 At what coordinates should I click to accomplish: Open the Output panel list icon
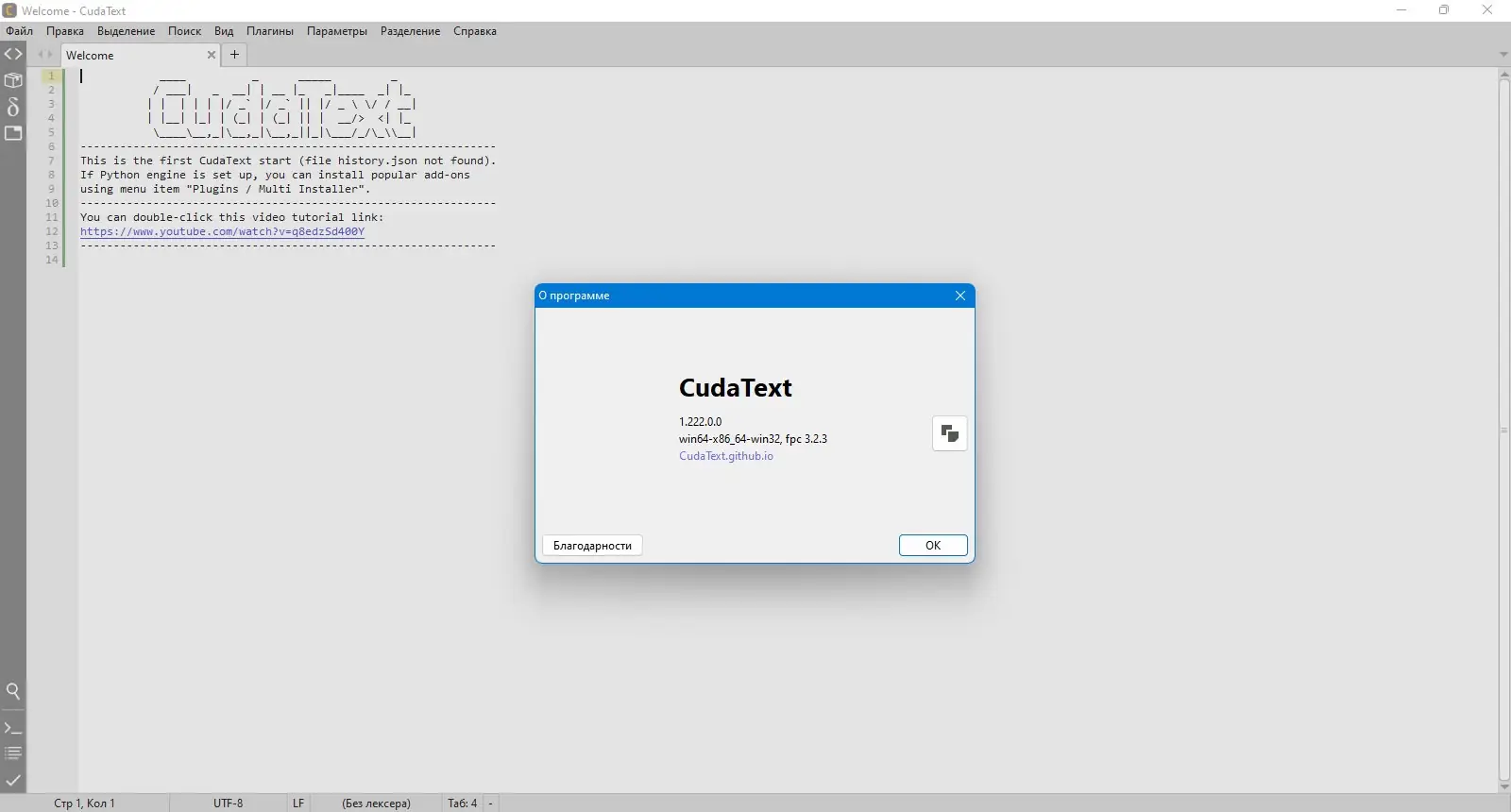tap(13, 753)
